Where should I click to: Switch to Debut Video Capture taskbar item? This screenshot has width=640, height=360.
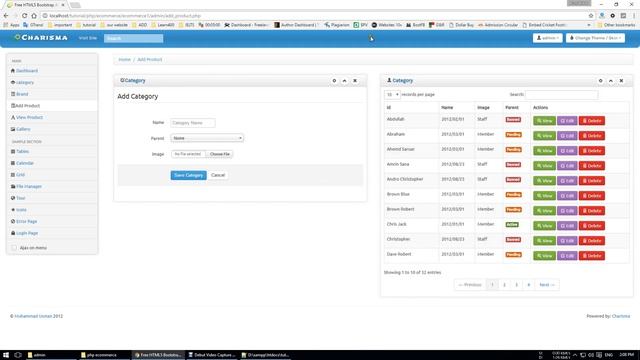pyautogui.click(x=212, y=355)
